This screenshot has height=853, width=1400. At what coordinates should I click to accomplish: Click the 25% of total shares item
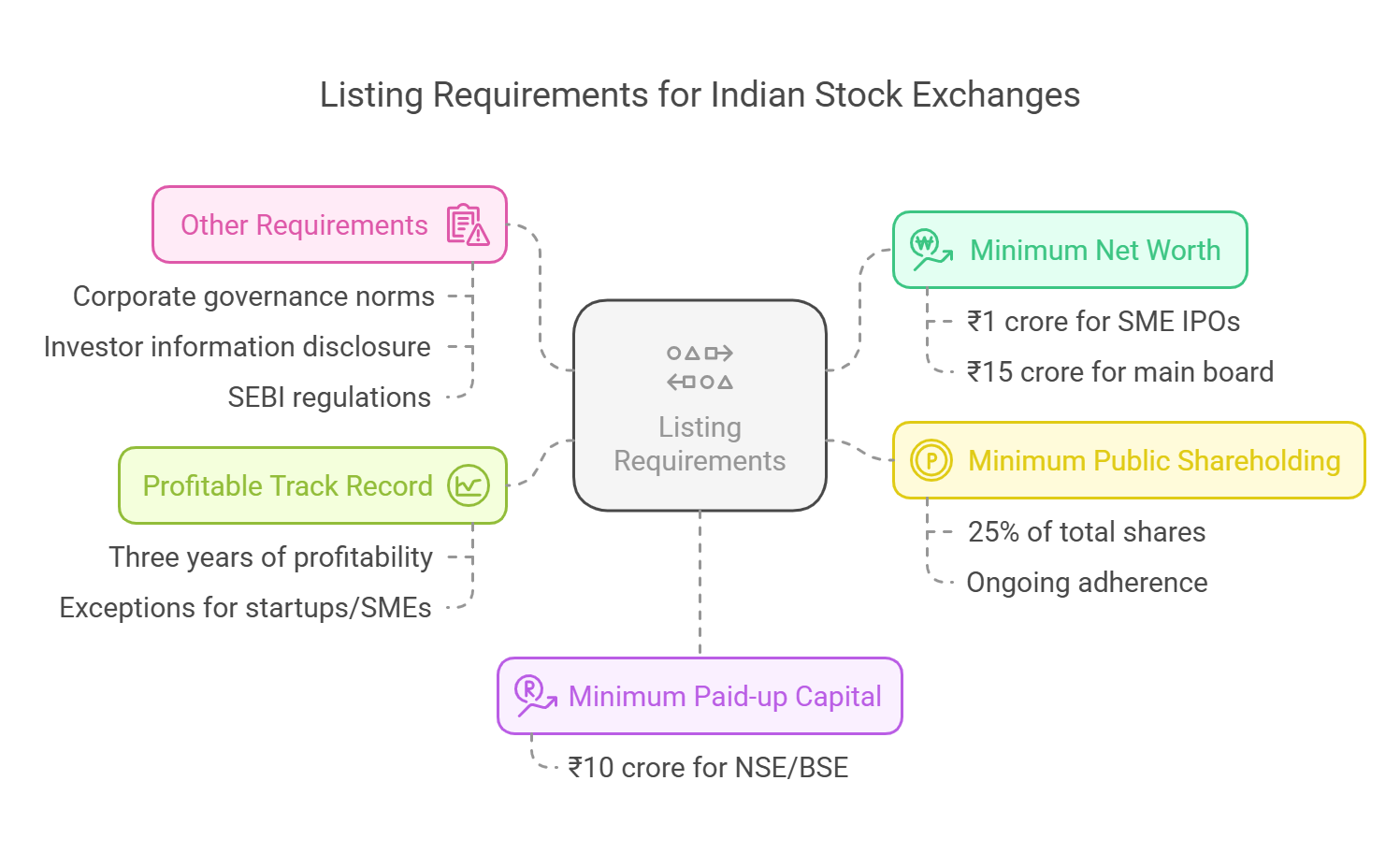tap(1087, 532)
